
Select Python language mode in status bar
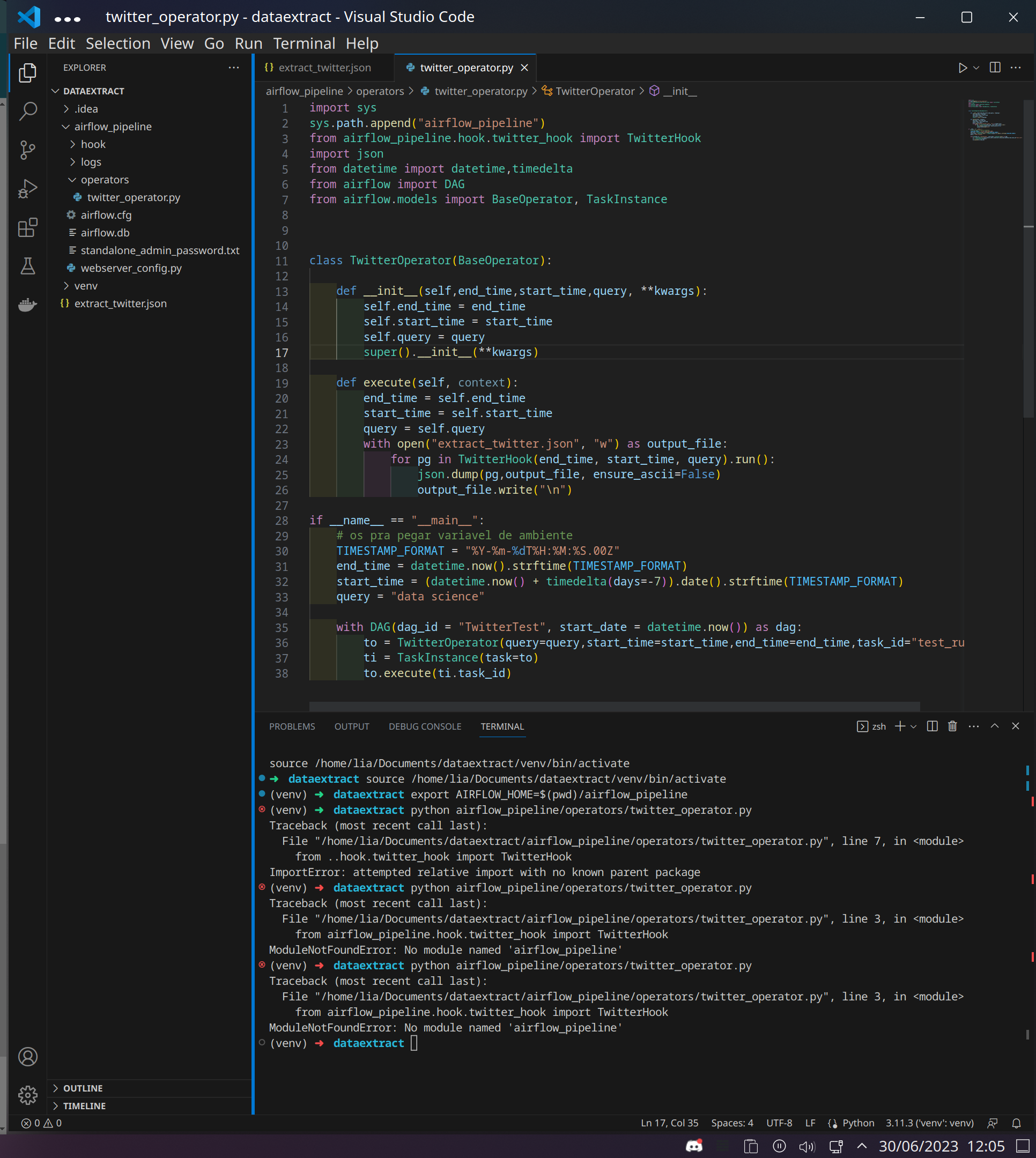click(858, 1123)
